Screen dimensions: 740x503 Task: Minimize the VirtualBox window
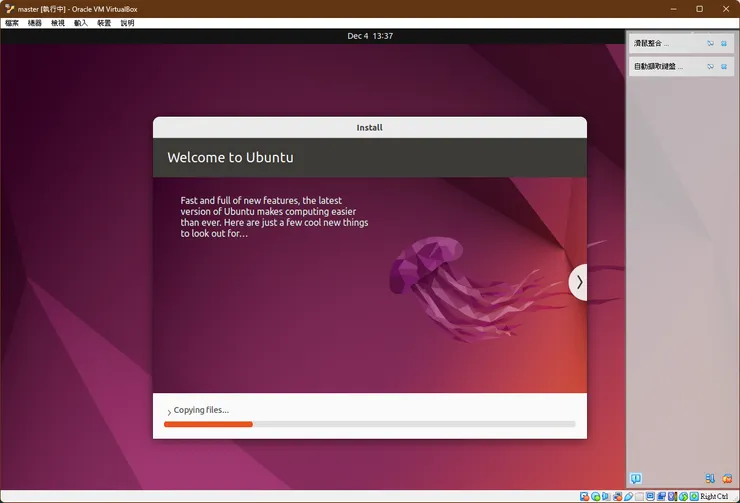[x=673, y=9]
